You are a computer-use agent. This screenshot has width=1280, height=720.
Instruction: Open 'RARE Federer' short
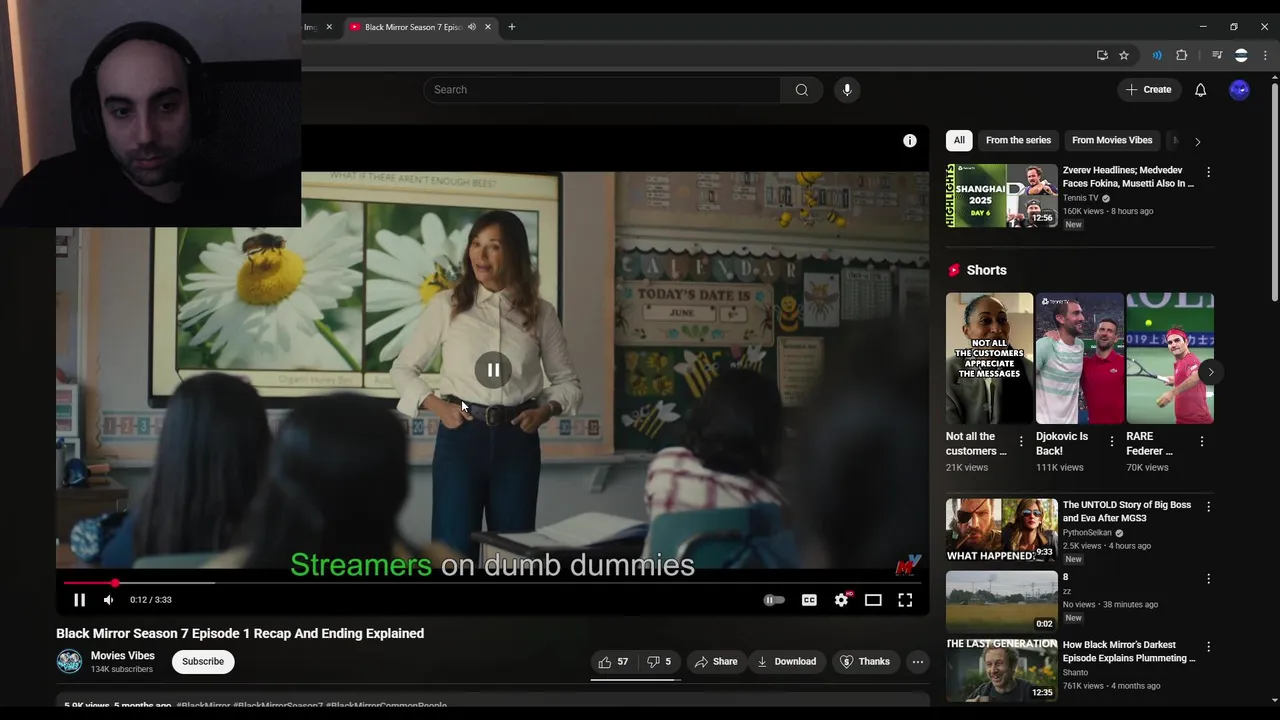tap(1170, 358)
